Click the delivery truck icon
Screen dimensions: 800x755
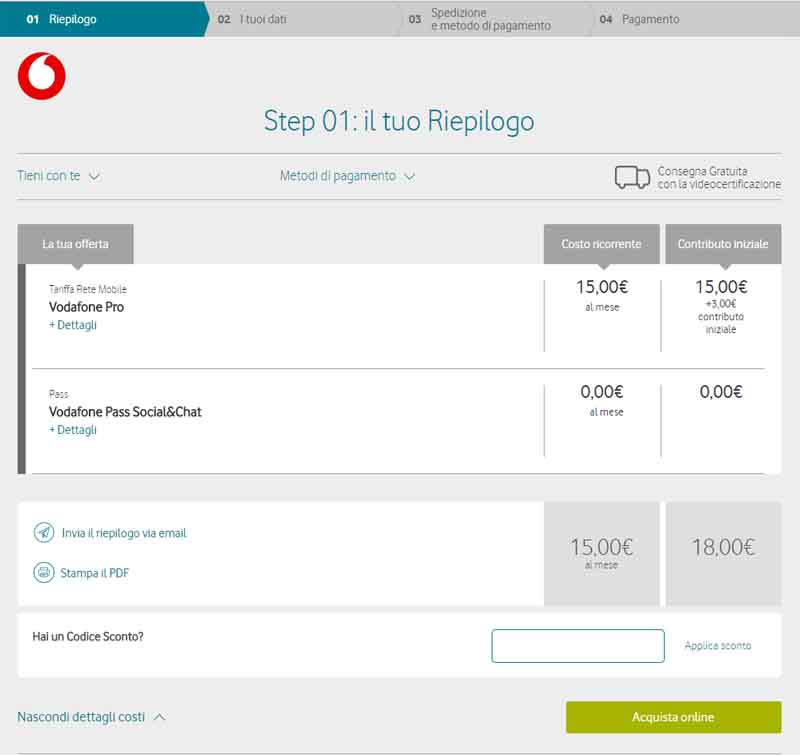pos(632,177)
